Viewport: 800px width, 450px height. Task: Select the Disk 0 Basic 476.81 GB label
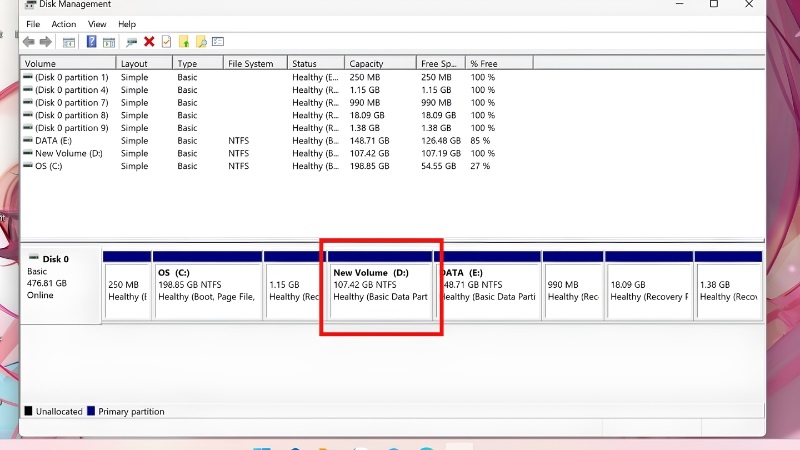click(x=60, y=285)
